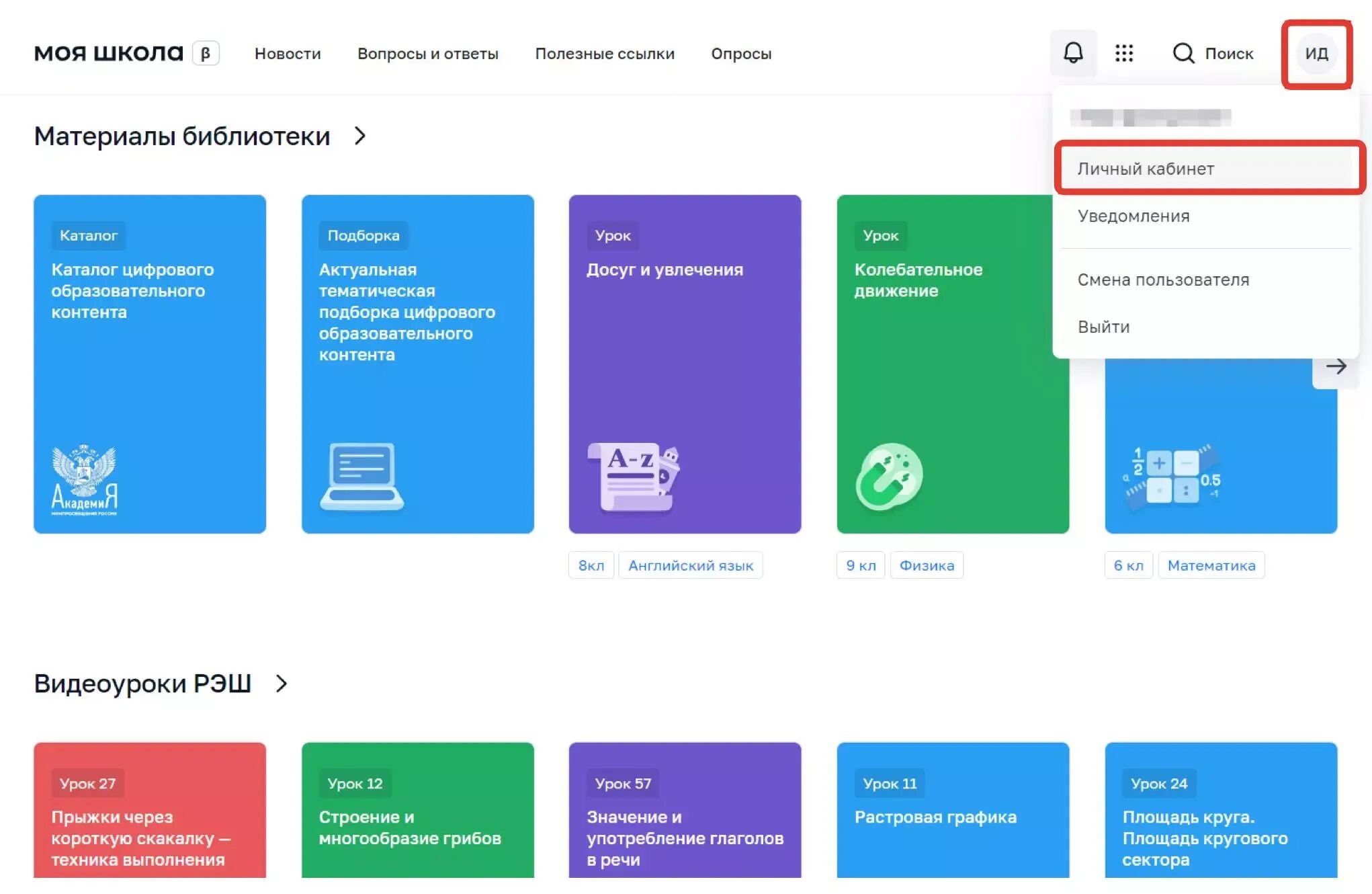This screenshot has height=894, width=1372.
Task: Click Выйти to log out
Action: point(1207,327)
